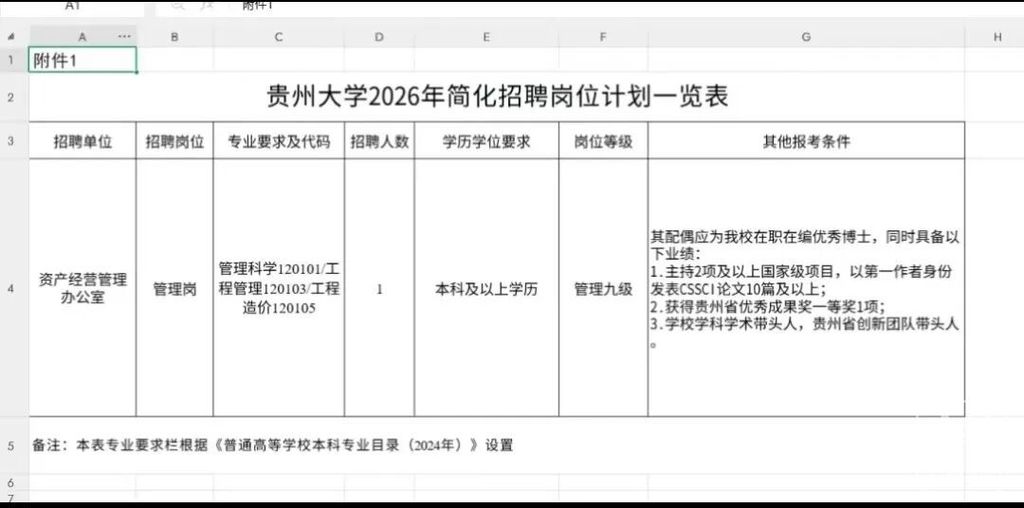The height and width of the screenshot is (508, 1024).
Task: Open the column A ellipsis options
Action: [124, 37]
